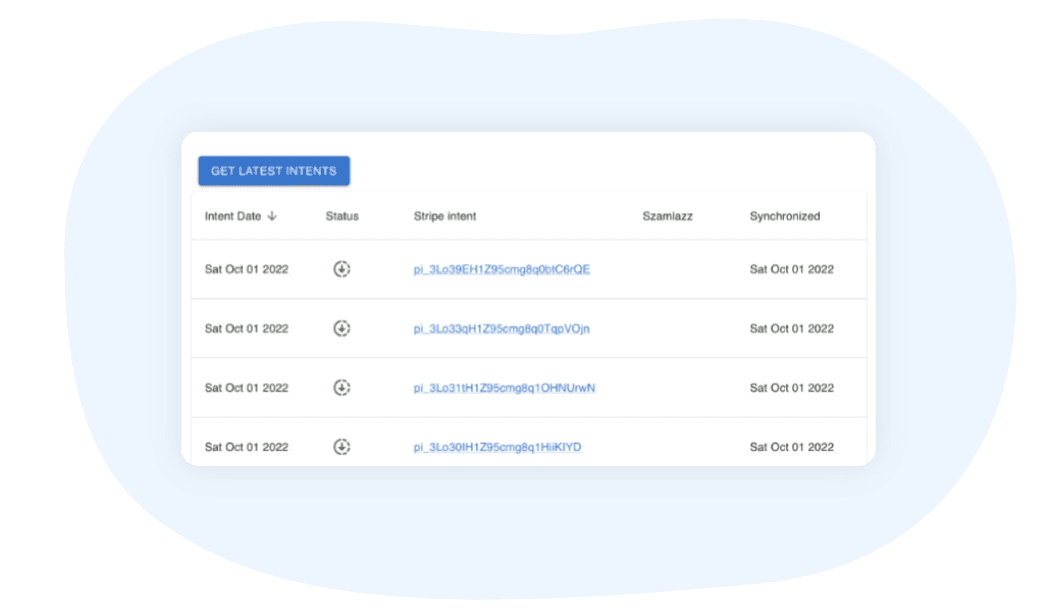Select Synchronized date in pi_3Lo33qH1Z95cmg8q0TqpVOjn row
1052x610 pixels.
pyautogui.click(x=792, y=328)
